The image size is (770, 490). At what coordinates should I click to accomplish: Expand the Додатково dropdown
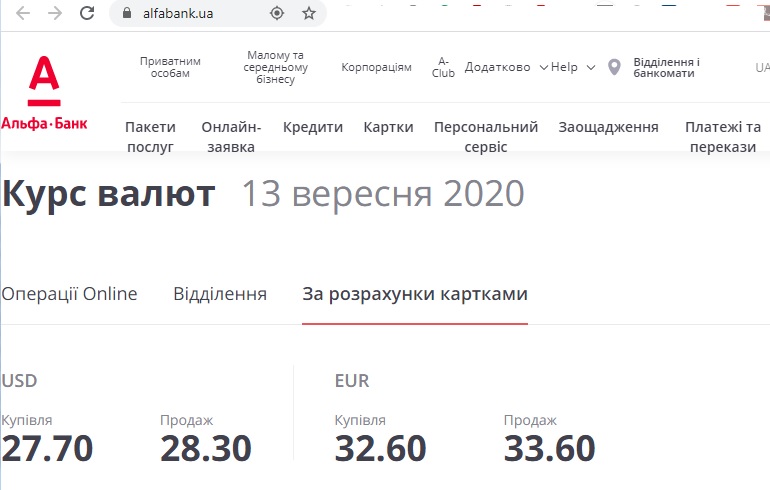point(506,67)
